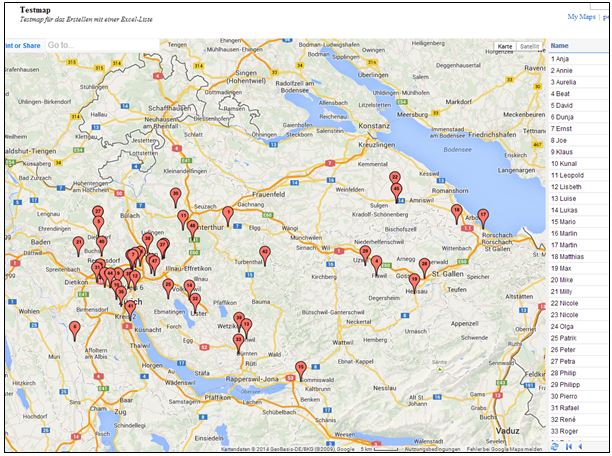Open the My Maps link
Image resolution: width=612 pixels, height=456 pixels.
coord(581,16)
